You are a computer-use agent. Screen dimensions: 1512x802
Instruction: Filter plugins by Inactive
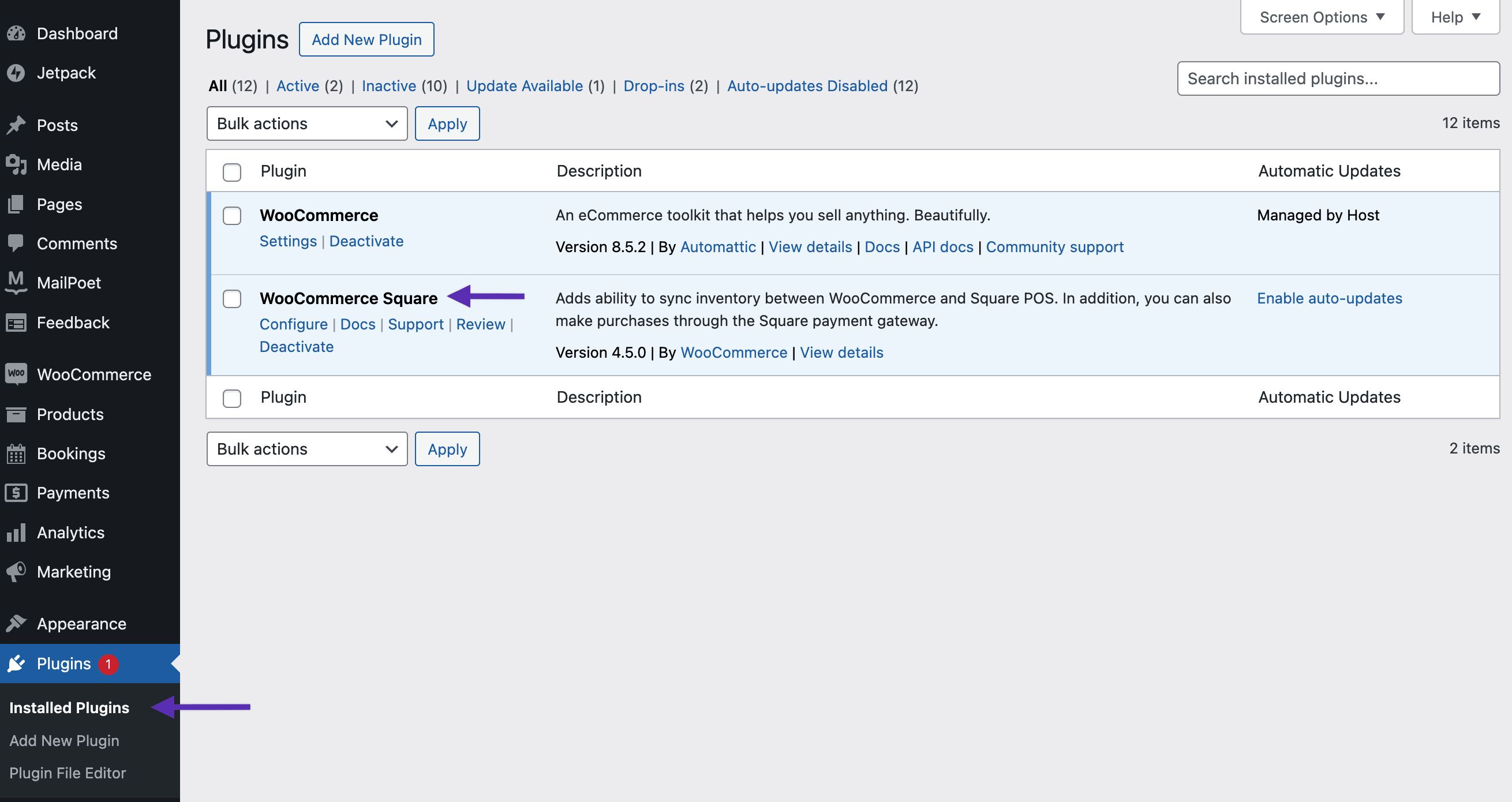click(388, 86)
